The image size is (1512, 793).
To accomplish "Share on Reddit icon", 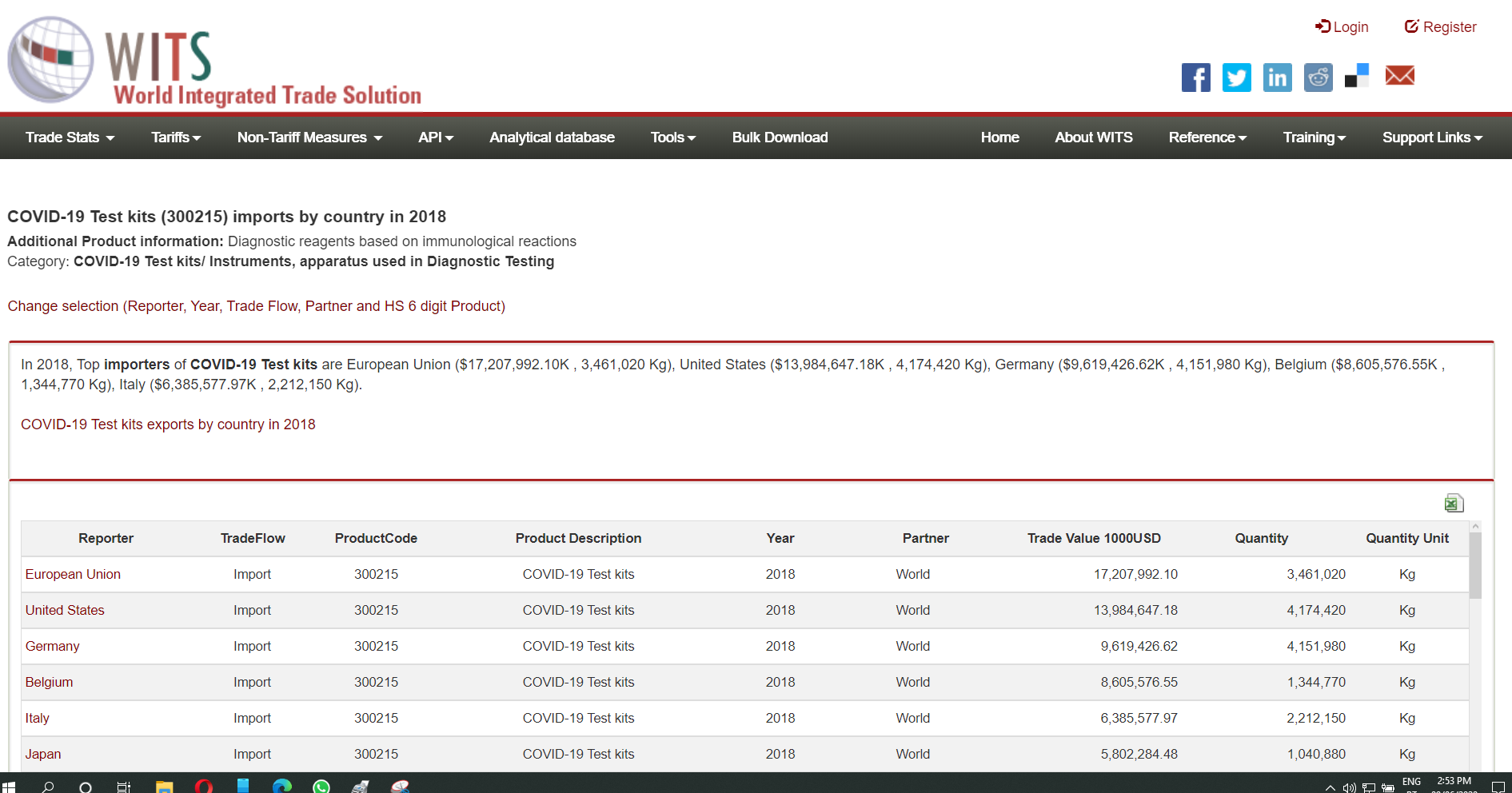I will pos(1319,78).
